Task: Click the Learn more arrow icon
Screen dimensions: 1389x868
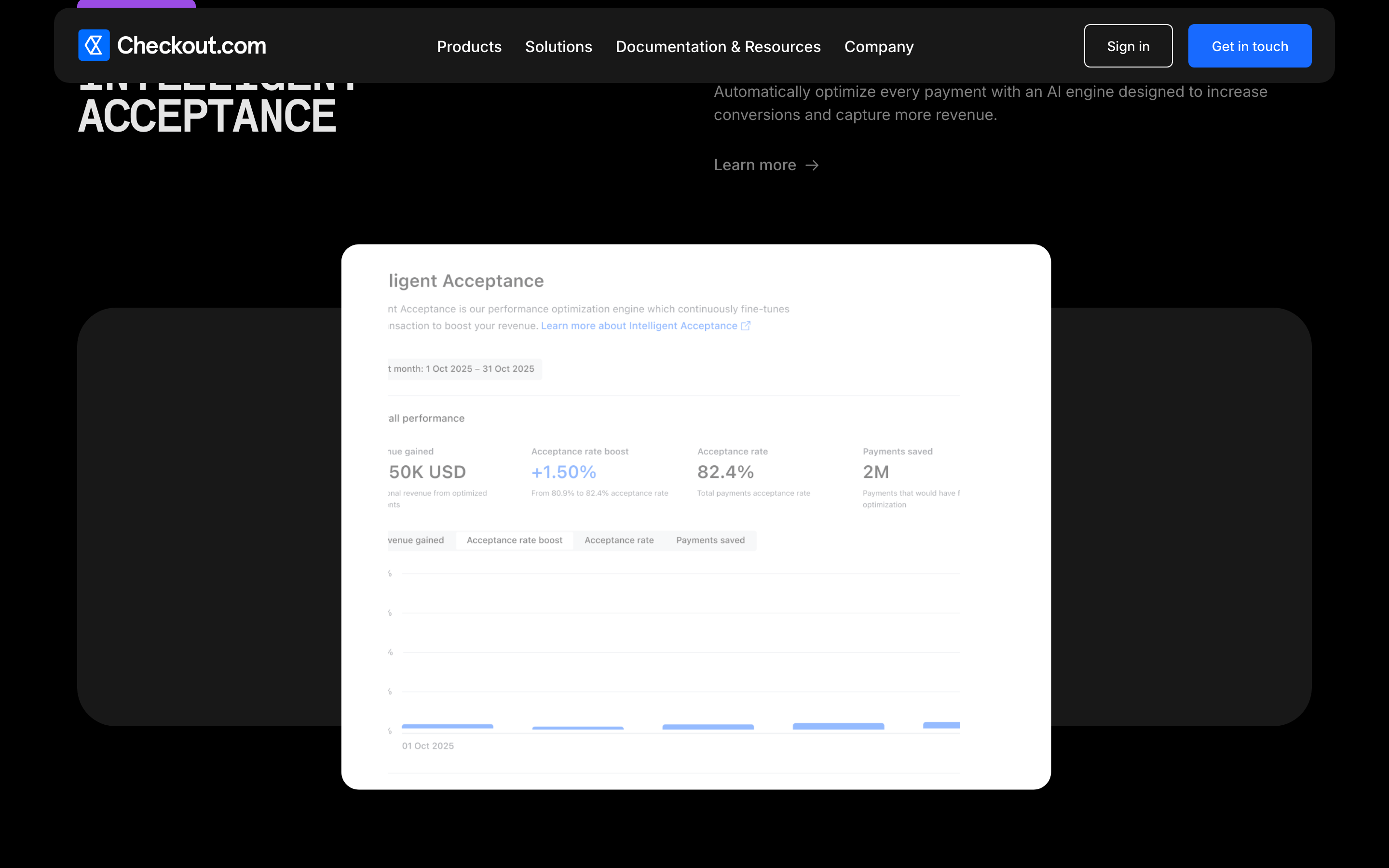Action: pos(812,165)
